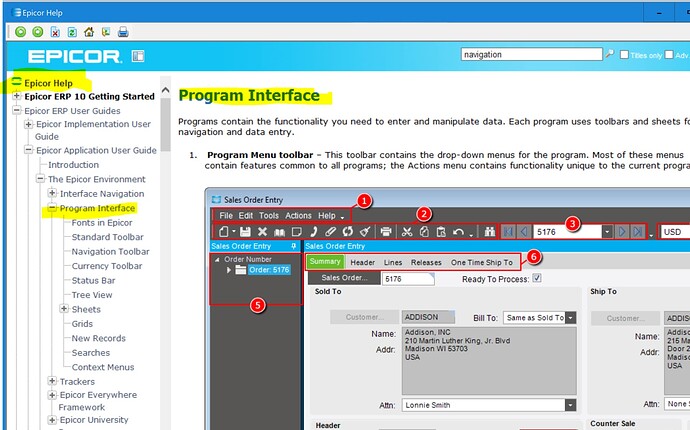Open the Standard Toolbar topic
The width and height of the screenshot is (690, 430).
(107, 237)
